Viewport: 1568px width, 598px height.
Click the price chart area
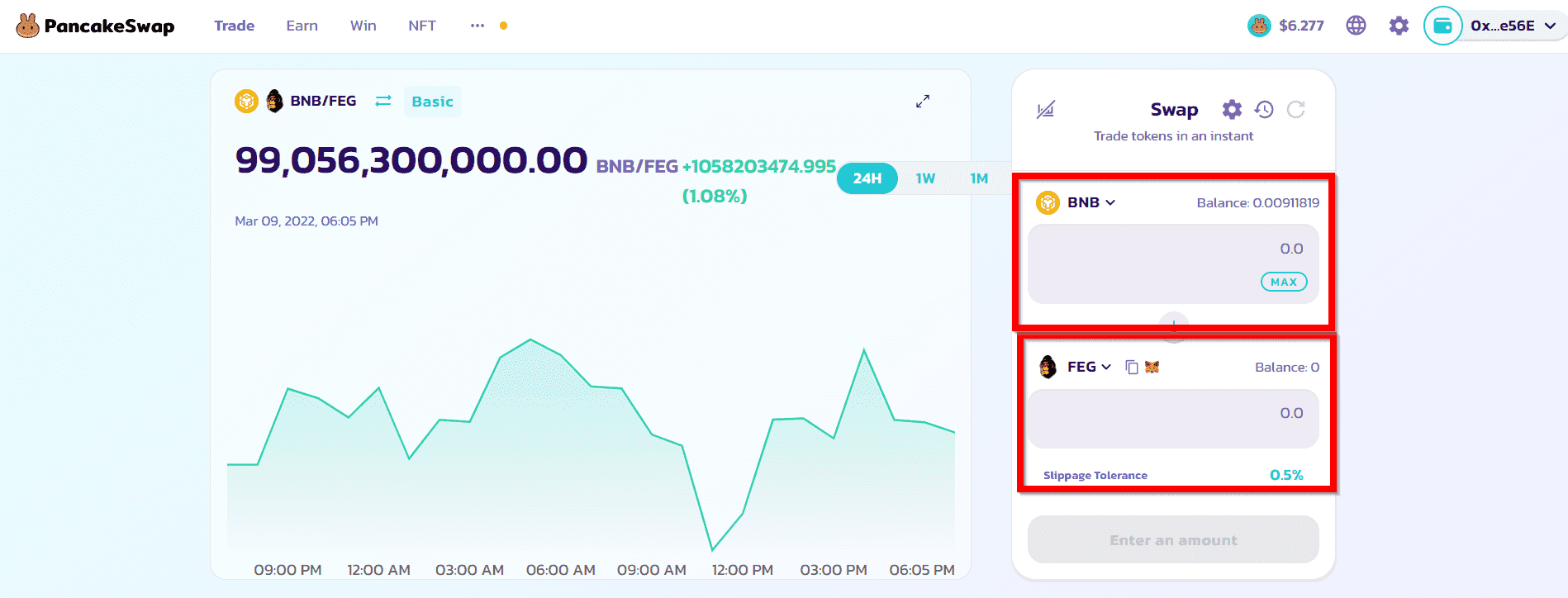click(x=591, y=446)
